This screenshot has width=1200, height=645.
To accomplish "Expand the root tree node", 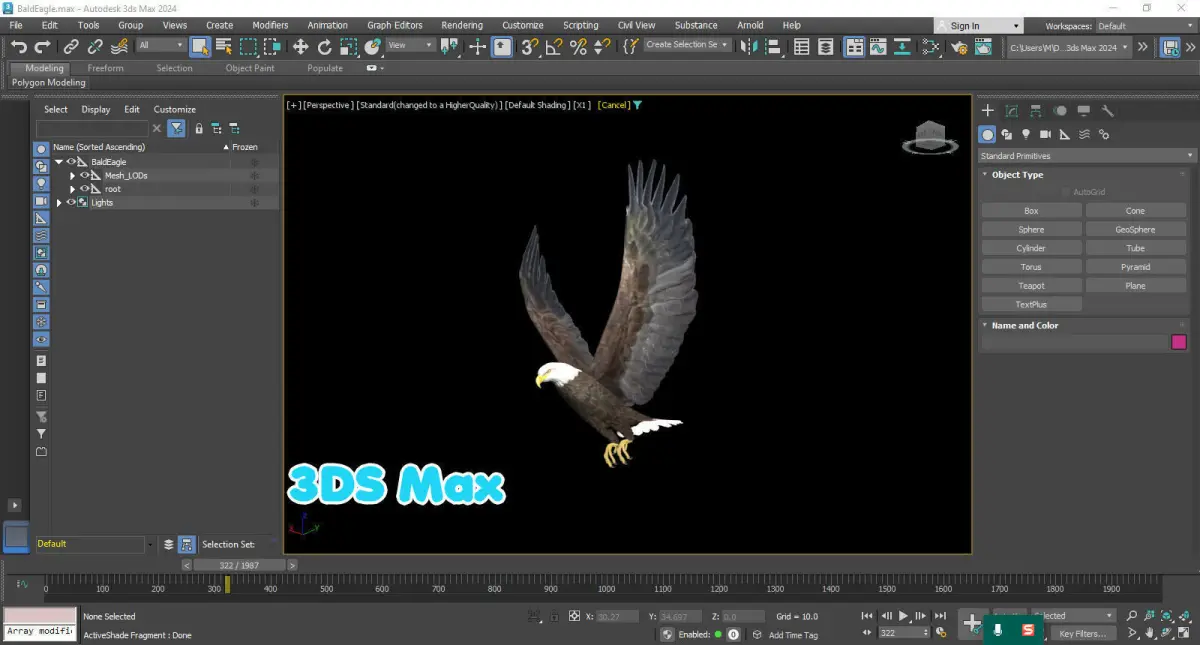I will click(72, 189).
